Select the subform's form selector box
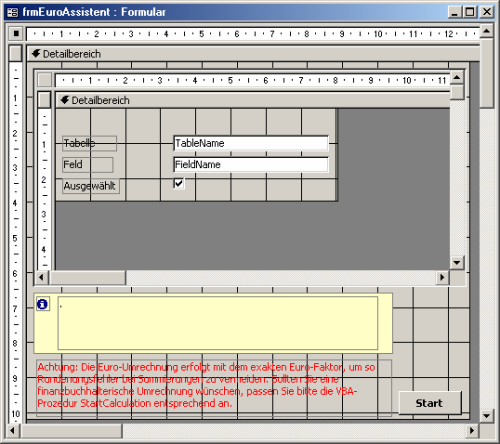 pyautogui.click(x=45, y=80)
